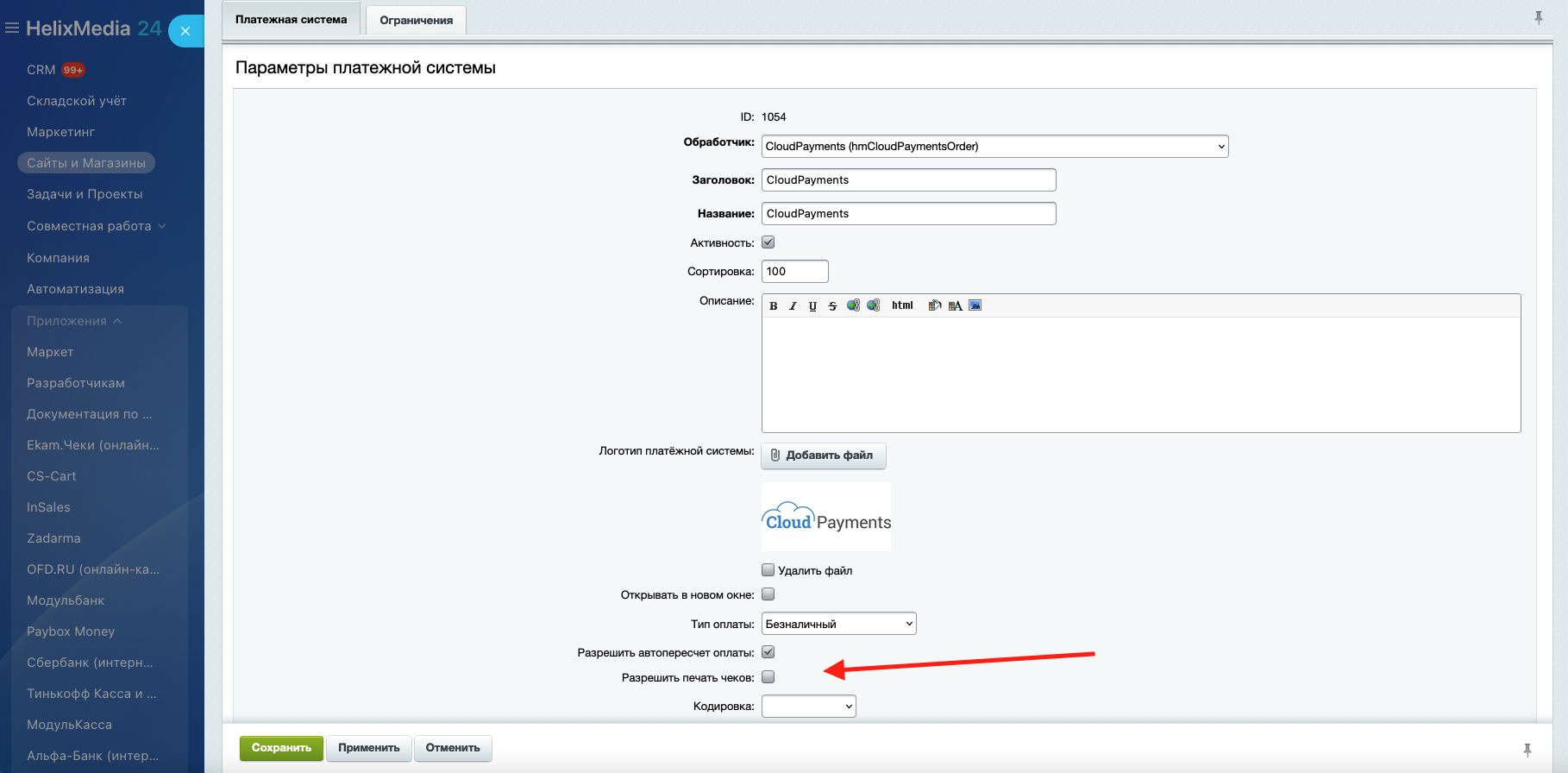Click inside the Описание text area
This screenshot has height=773, width=1568.
click(1141, 374)
